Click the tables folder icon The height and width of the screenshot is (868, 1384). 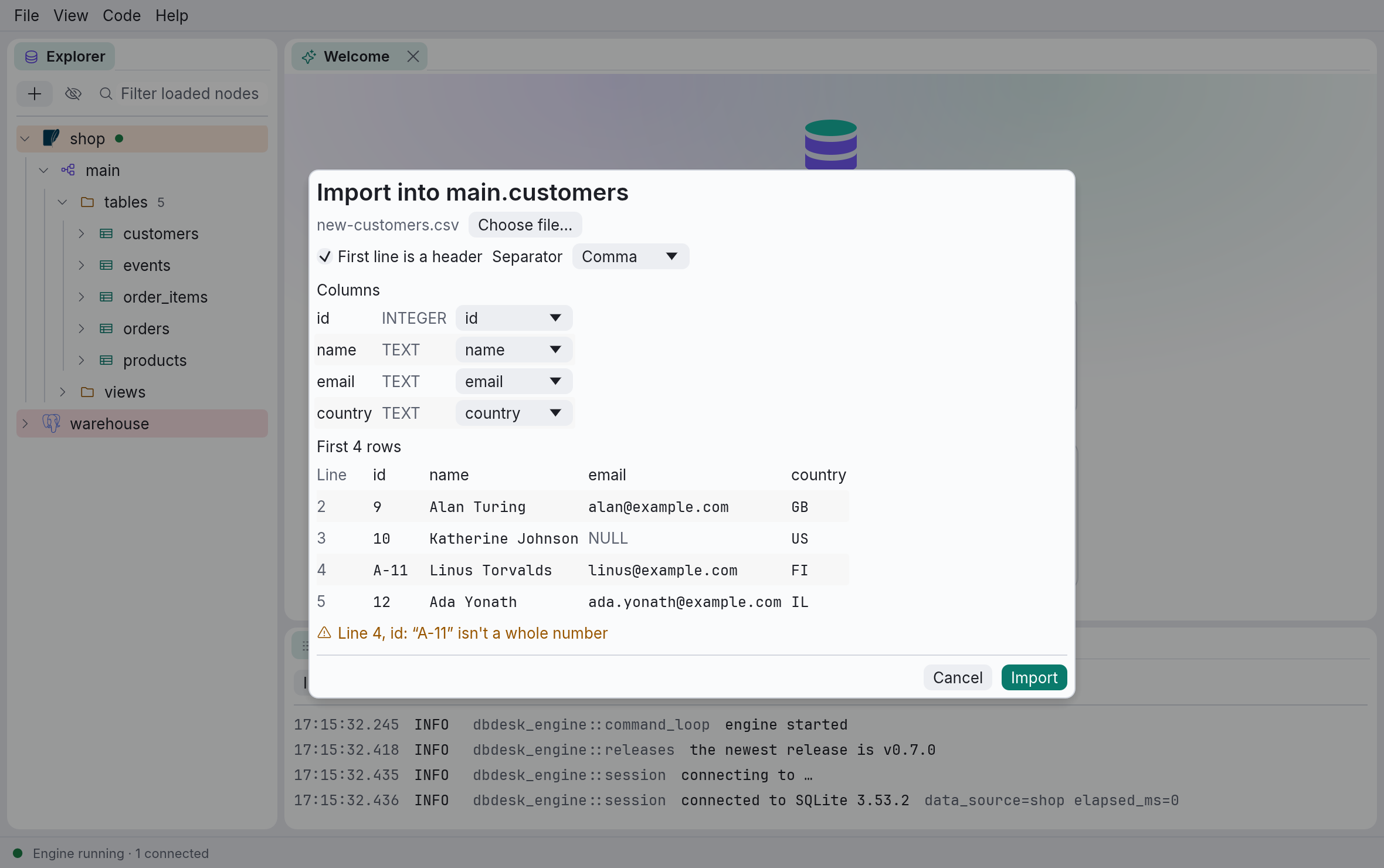(x=87, y=202)
